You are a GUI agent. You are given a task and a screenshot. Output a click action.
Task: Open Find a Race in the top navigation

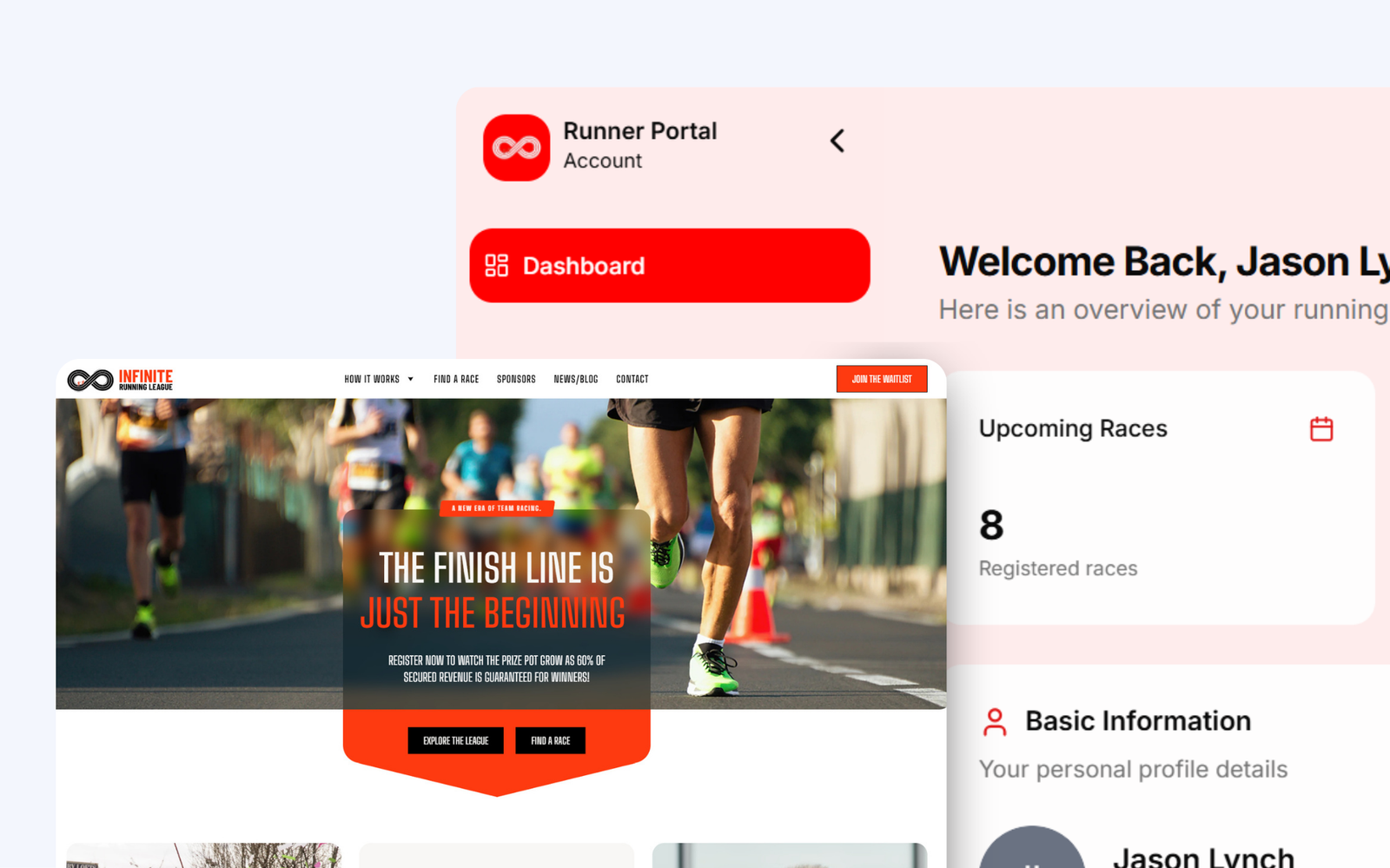tap(456, 380)
